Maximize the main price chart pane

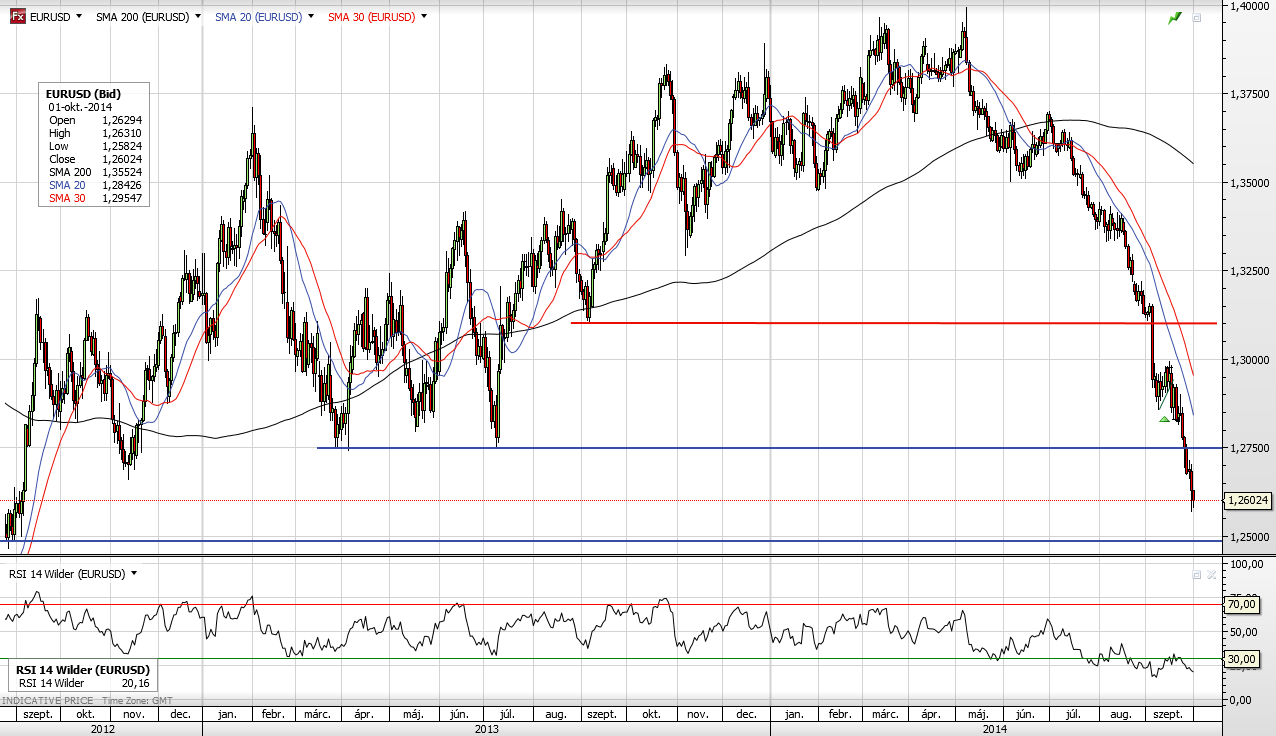[x=1197, y=17]
